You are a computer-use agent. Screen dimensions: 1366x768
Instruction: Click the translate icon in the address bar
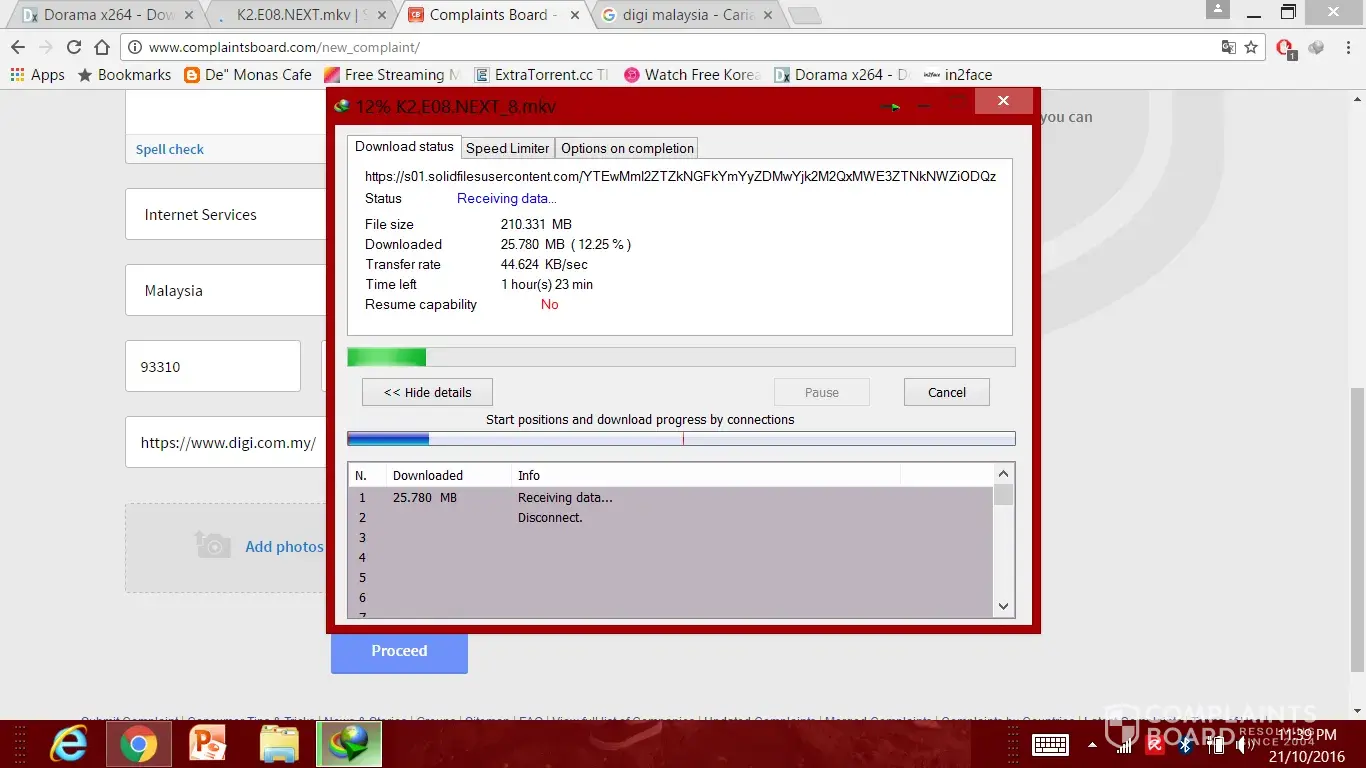(x=1229, y=47)
